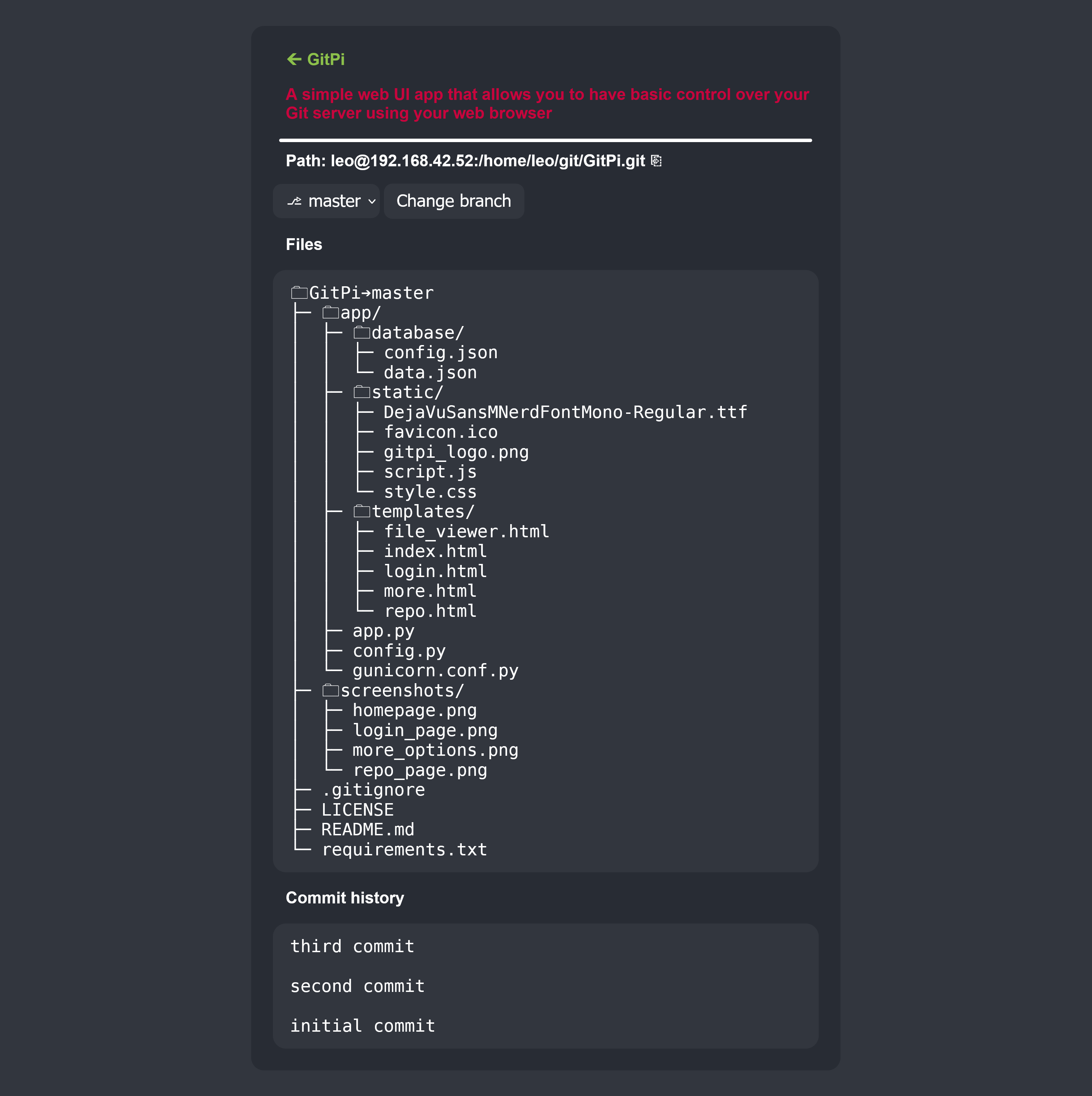
Task: Click the app/ folder icon
Action: 330,313
